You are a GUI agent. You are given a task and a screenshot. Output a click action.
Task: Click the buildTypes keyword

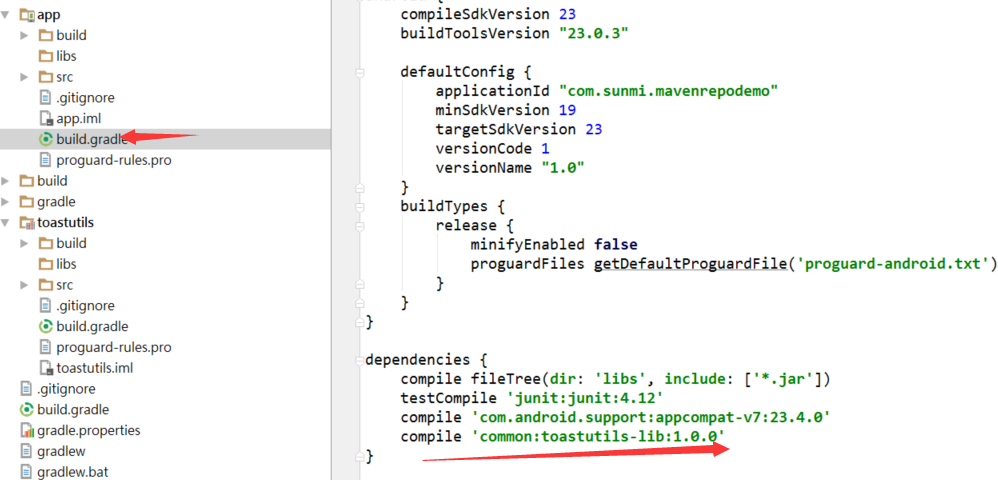444,206
